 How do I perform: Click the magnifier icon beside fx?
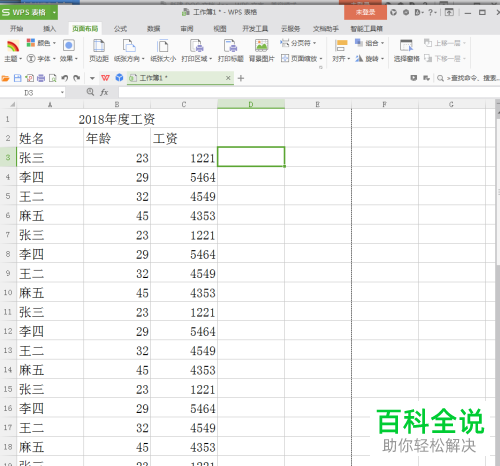click(90, 92)
